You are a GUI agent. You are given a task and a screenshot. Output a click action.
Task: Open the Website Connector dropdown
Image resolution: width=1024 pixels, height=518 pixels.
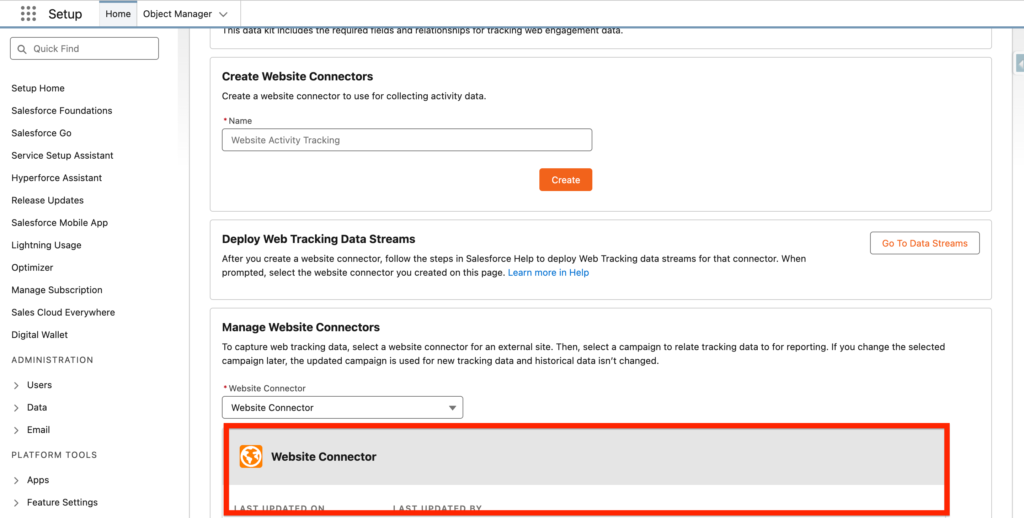point(342,408)
